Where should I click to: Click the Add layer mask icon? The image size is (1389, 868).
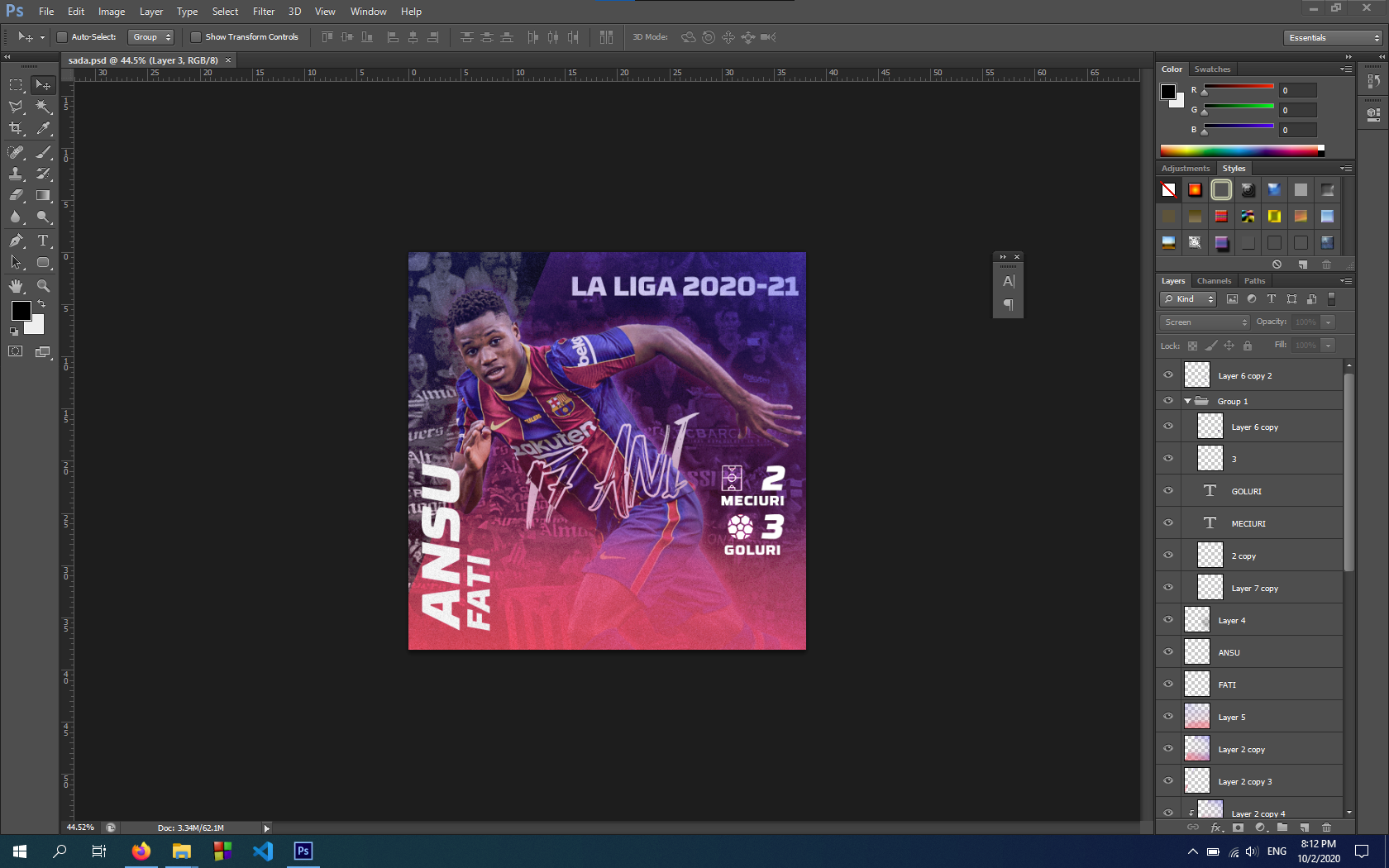coord(1238,827)
